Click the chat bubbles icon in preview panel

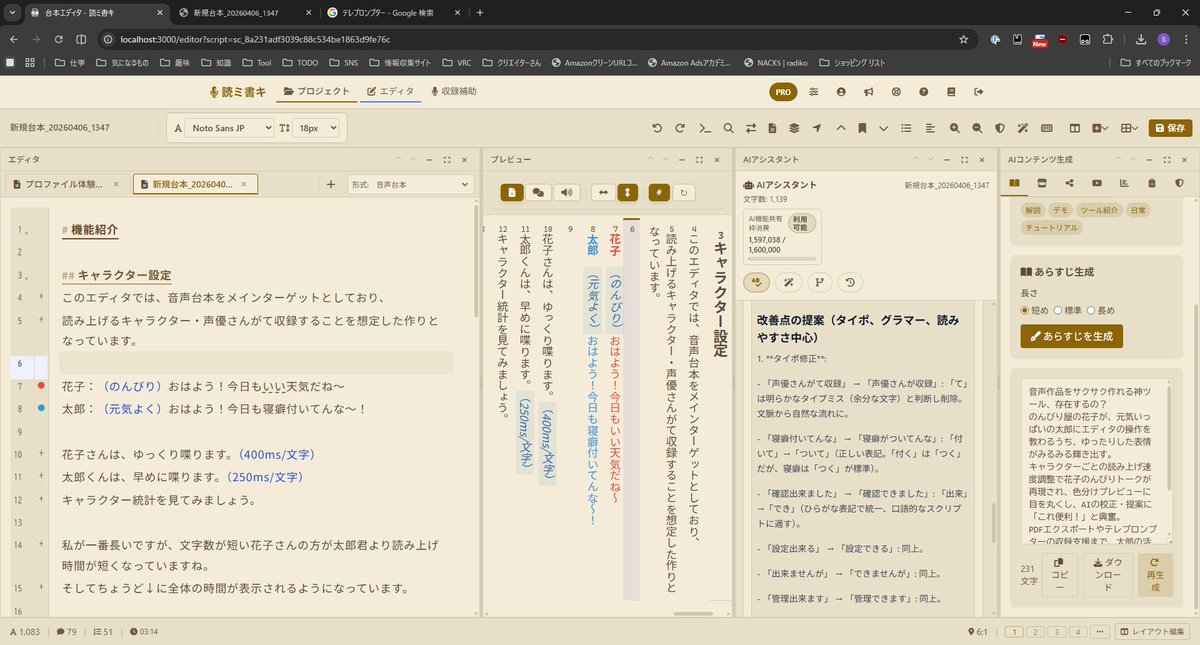click(539, 192)
